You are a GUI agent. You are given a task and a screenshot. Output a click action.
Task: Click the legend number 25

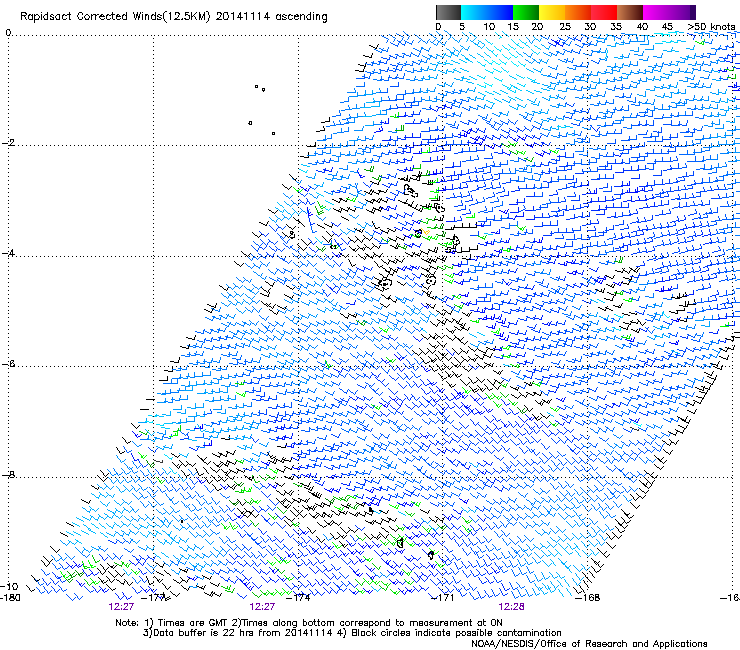tap(565, 27)
